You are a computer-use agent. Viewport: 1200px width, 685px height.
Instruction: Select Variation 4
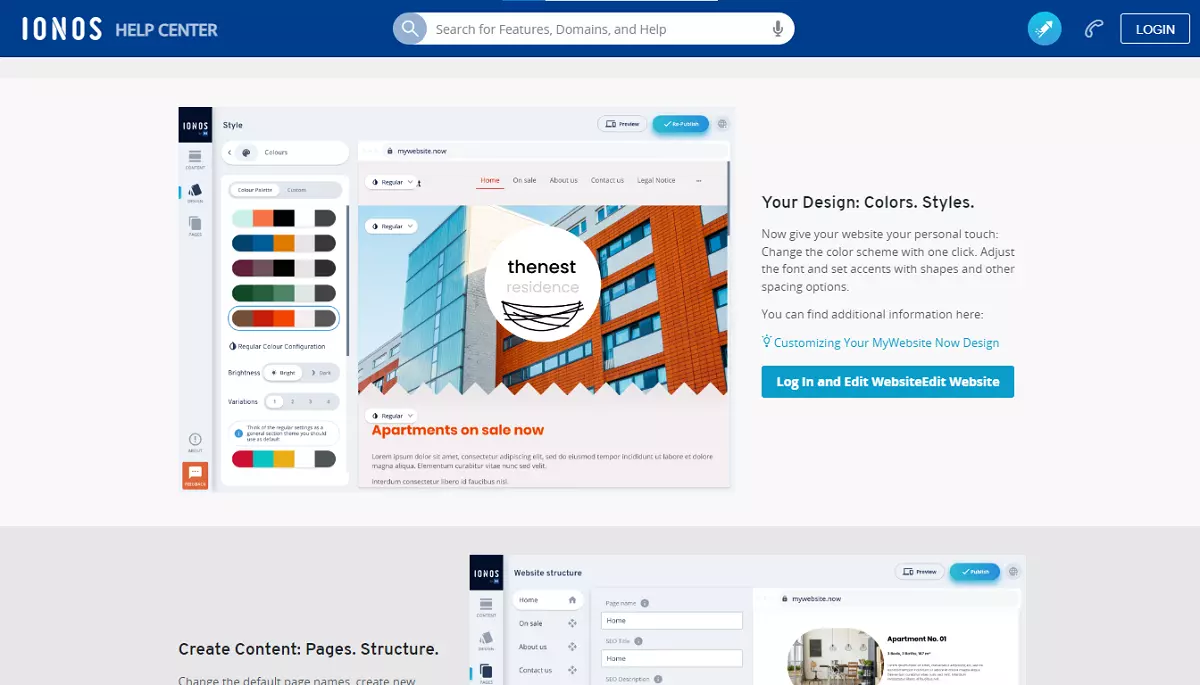(328, 401)
